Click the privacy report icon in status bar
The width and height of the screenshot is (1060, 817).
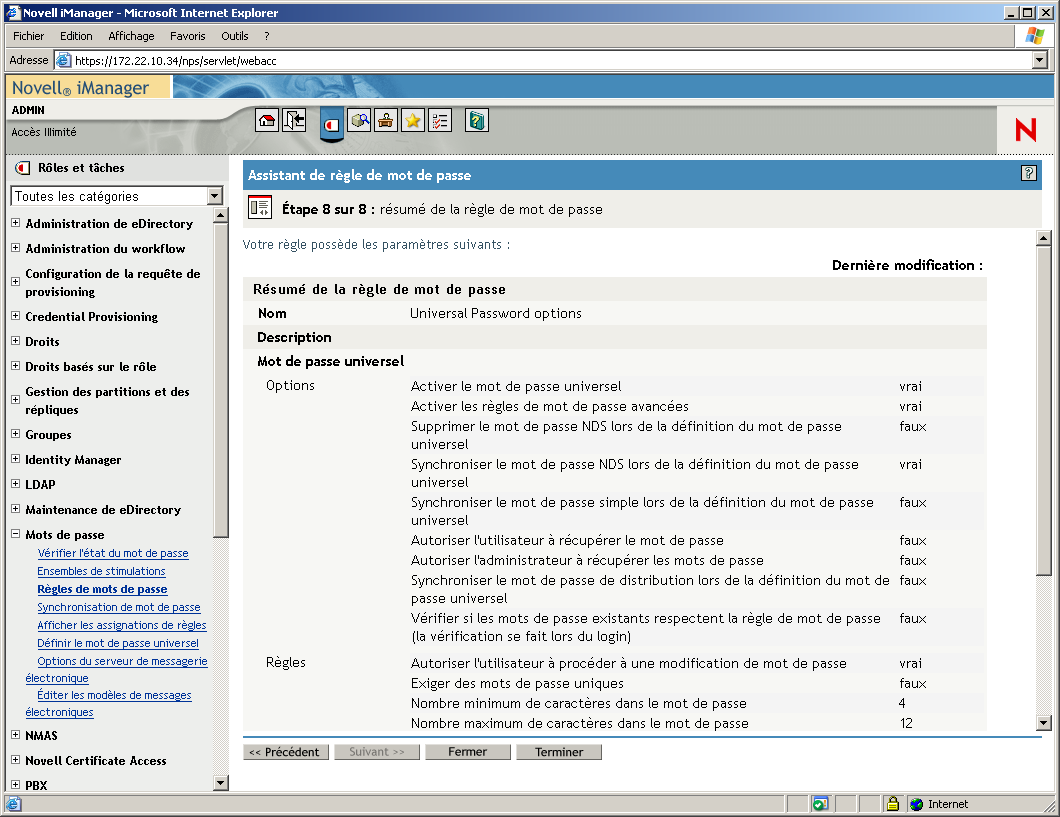coord(820,804)
